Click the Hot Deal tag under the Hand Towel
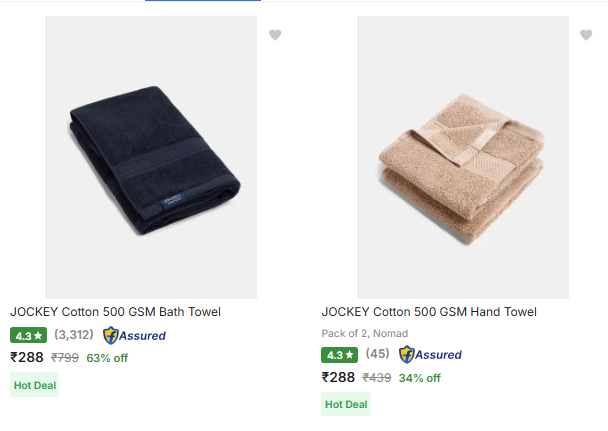This screenshot has width=608, height=431. (x=346, y=404)
